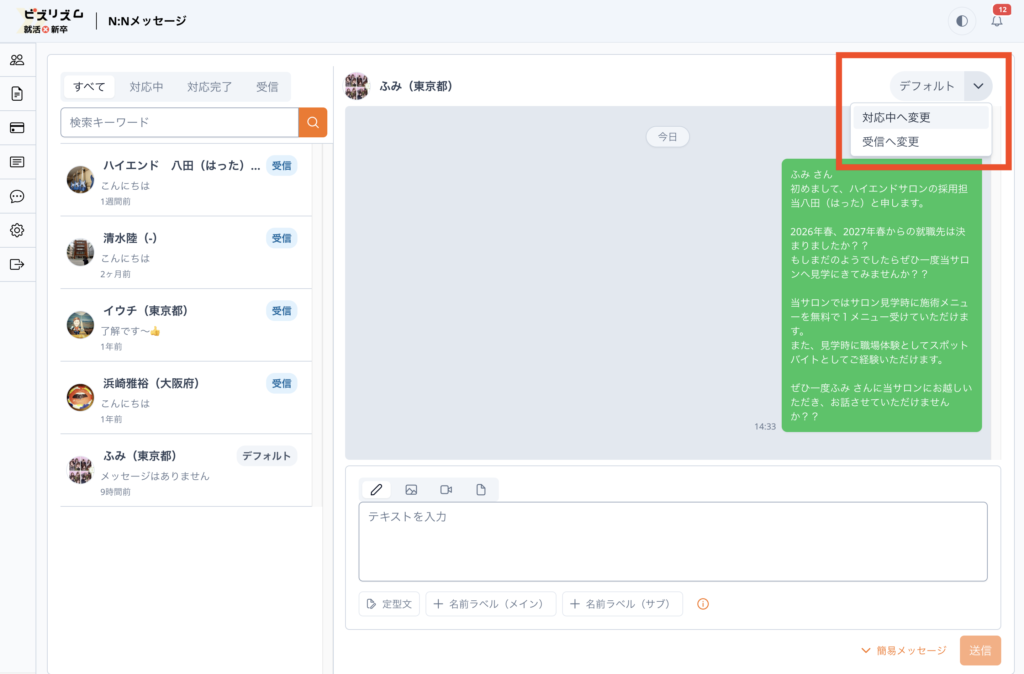Select the chat bubble icon in sidebar

pyautogui.click(x=17, y=196)
